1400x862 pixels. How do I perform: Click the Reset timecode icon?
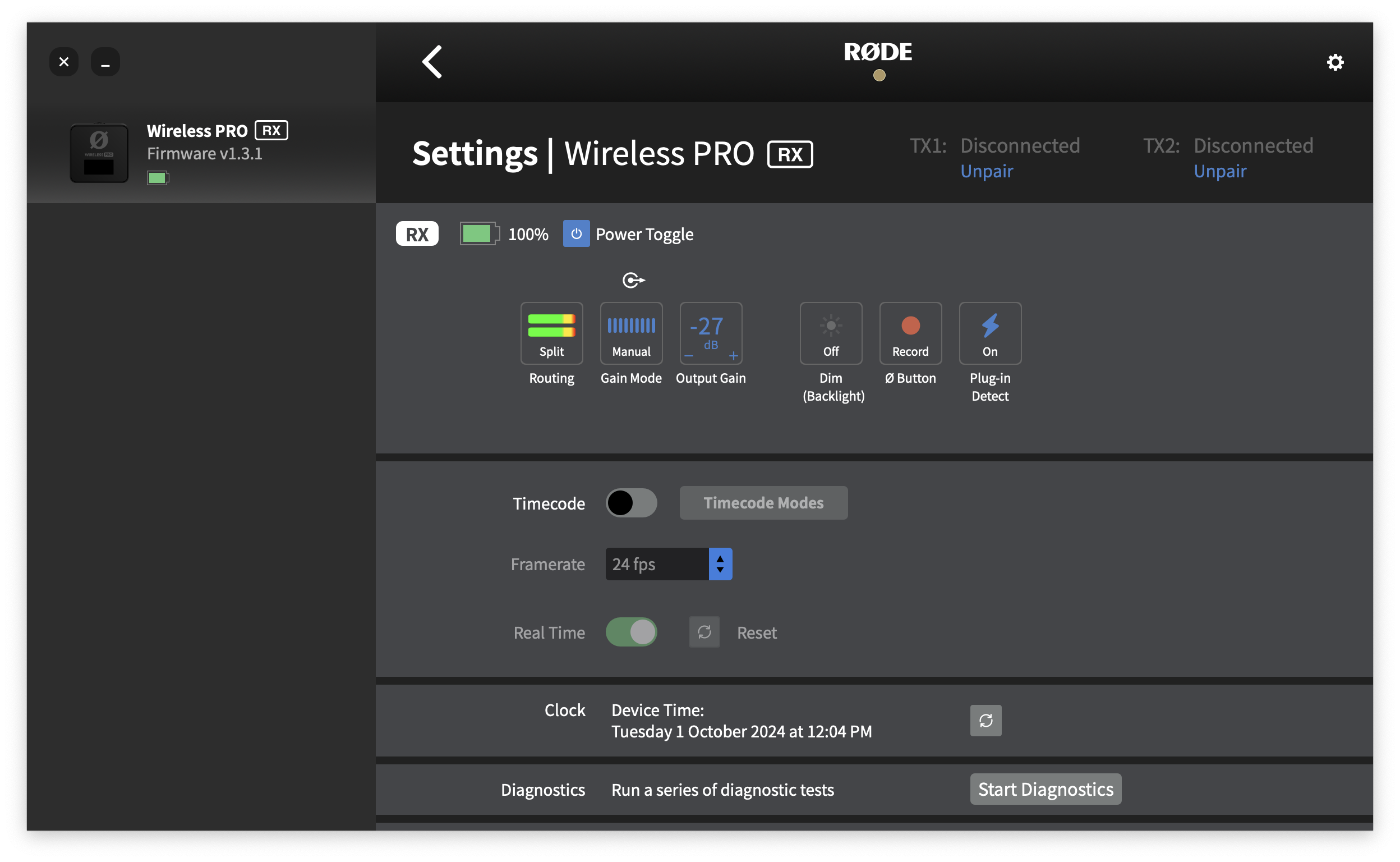pos(704,632)
